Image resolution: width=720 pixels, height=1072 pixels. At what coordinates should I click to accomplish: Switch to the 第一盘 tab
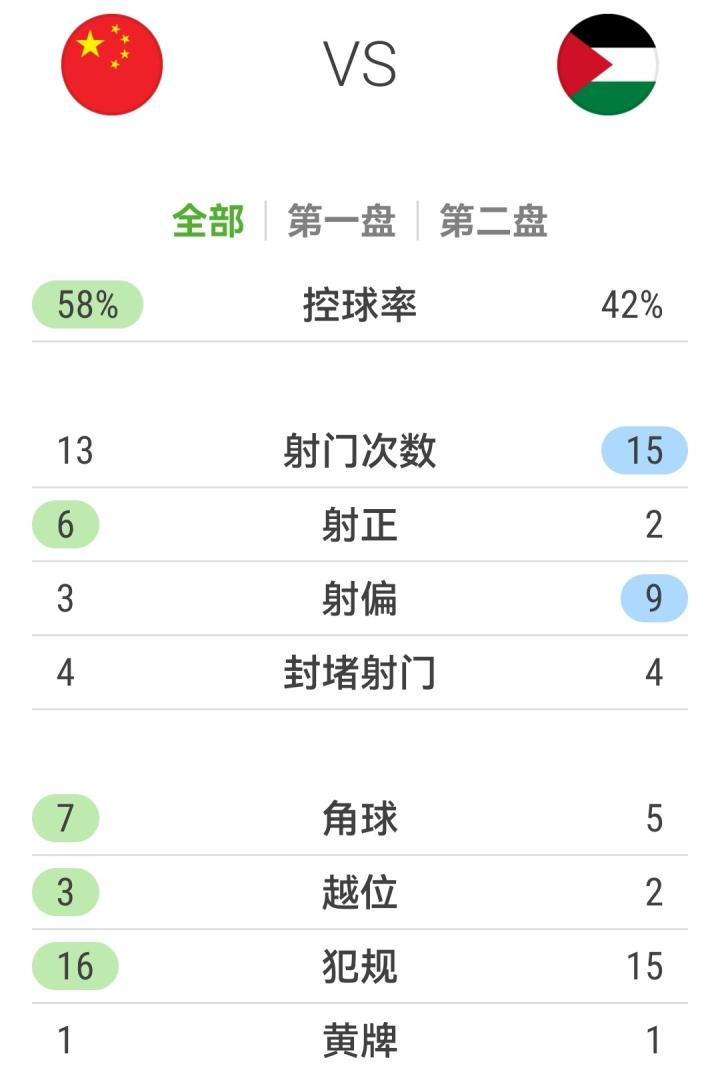point(341,221)
